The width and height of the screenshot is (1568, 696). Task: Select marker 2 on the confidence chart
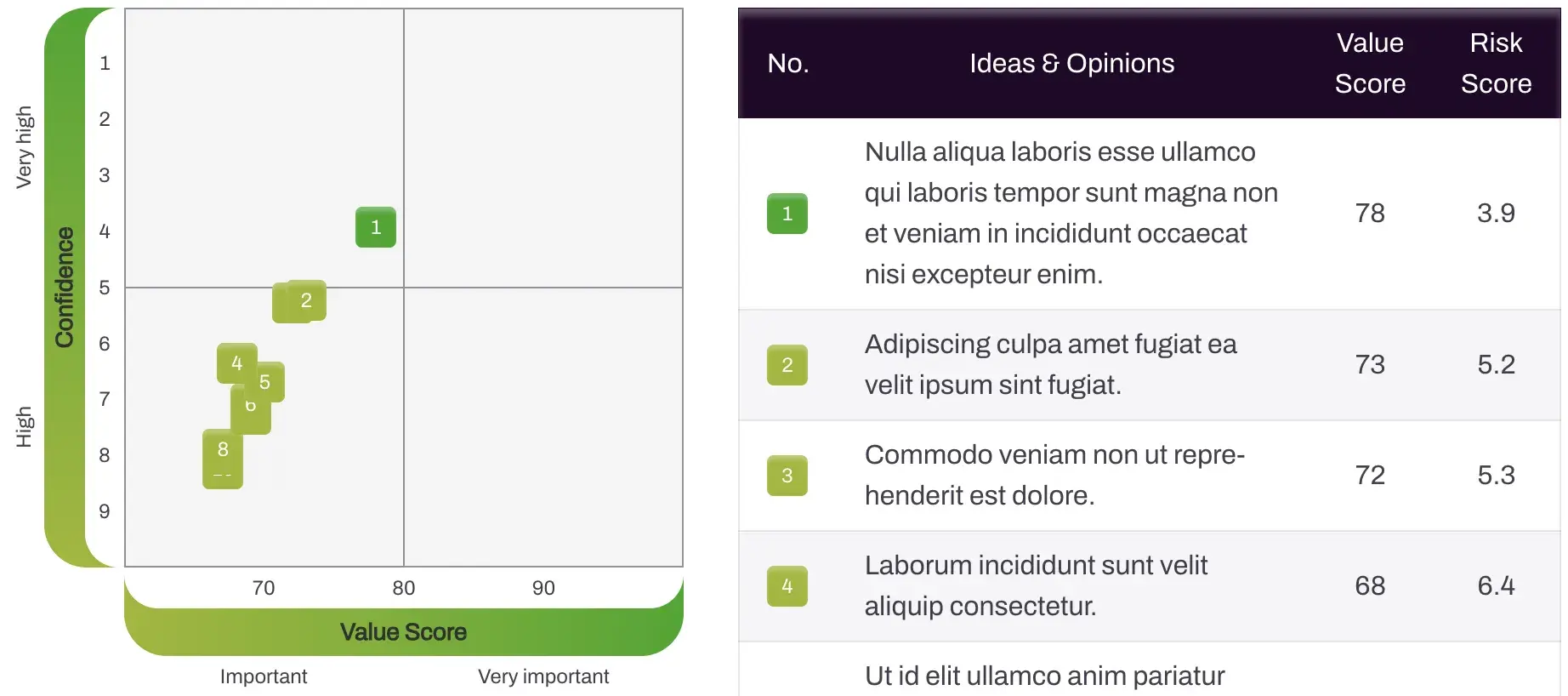[307, 300]
